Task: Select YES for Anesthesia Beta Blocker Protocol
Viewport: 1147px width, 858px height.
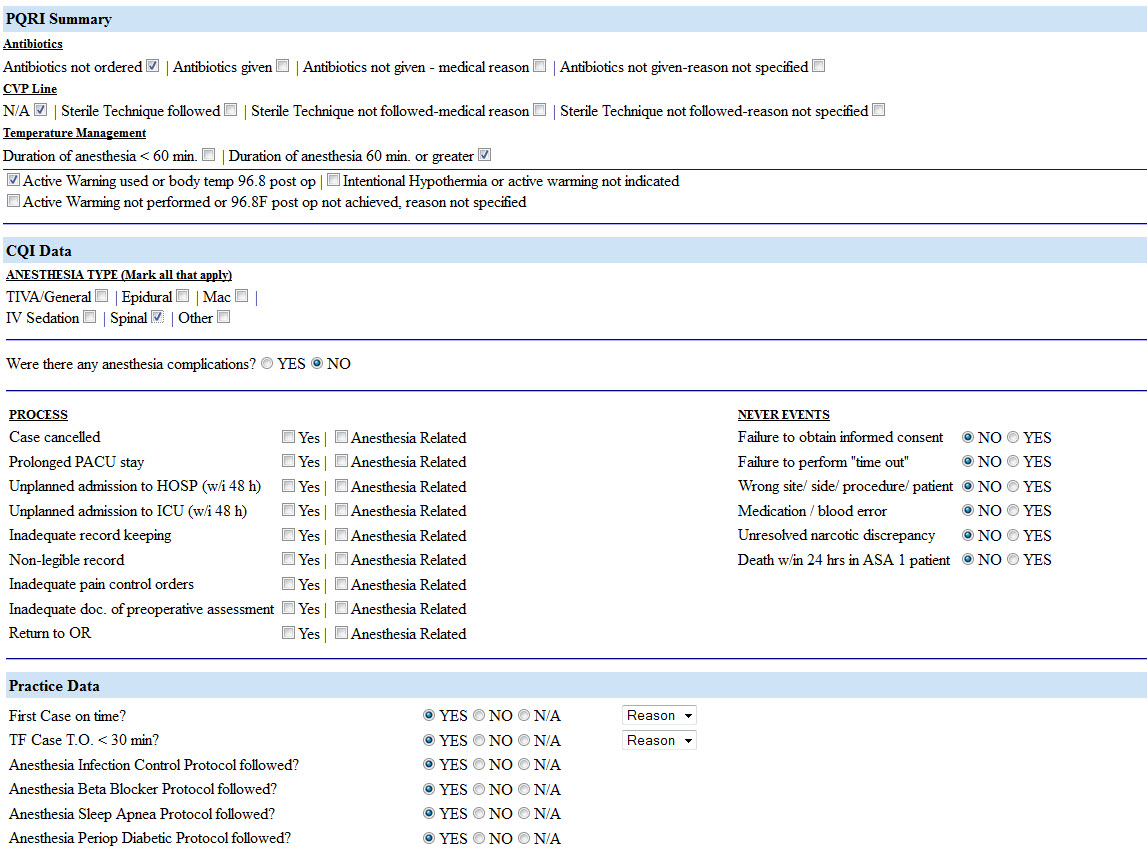Action: 429,789
